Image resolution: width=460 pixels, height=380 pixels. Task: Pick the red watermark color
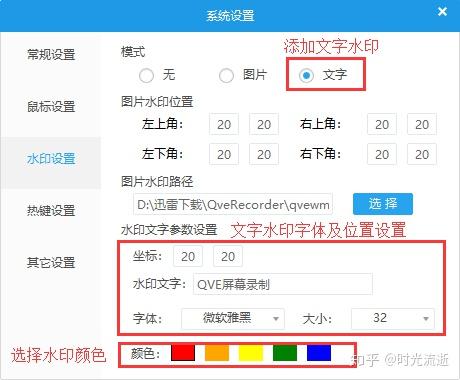[183, 353]
